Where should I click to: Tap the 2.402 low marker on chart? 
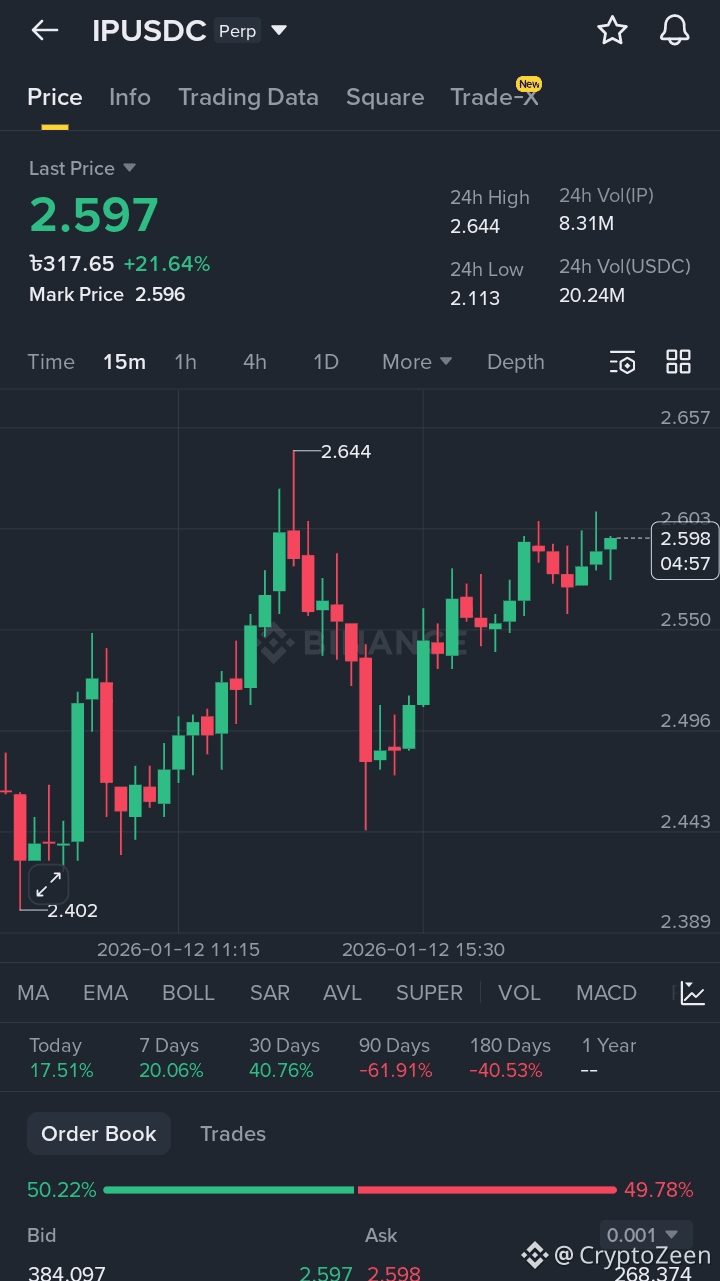pos(73,910)
